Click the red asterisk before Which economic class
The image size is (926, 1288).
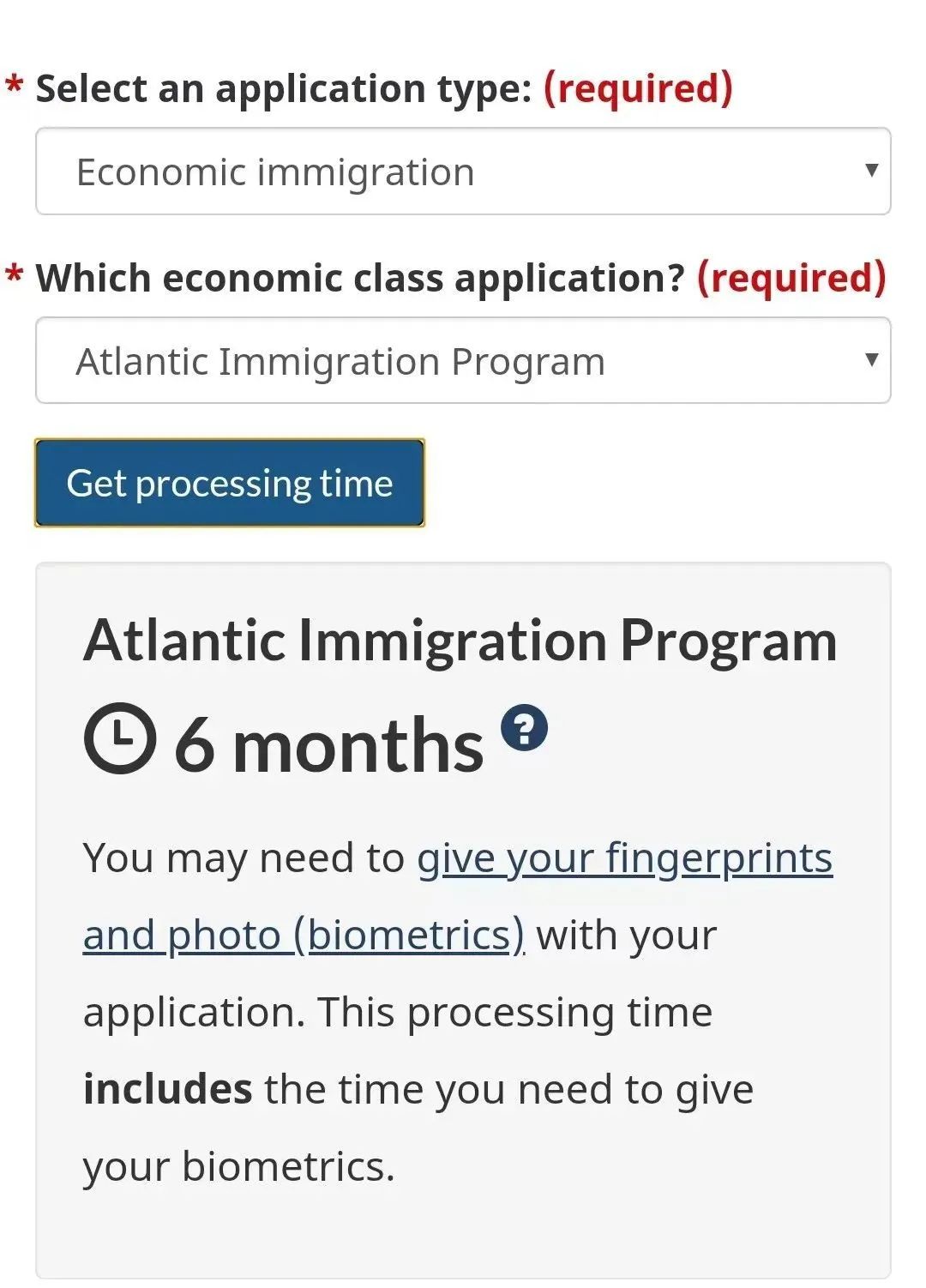point(15,274)
